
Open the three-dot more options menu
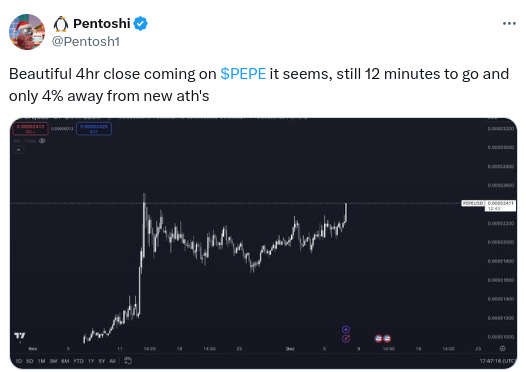click(x=509, y=23)
